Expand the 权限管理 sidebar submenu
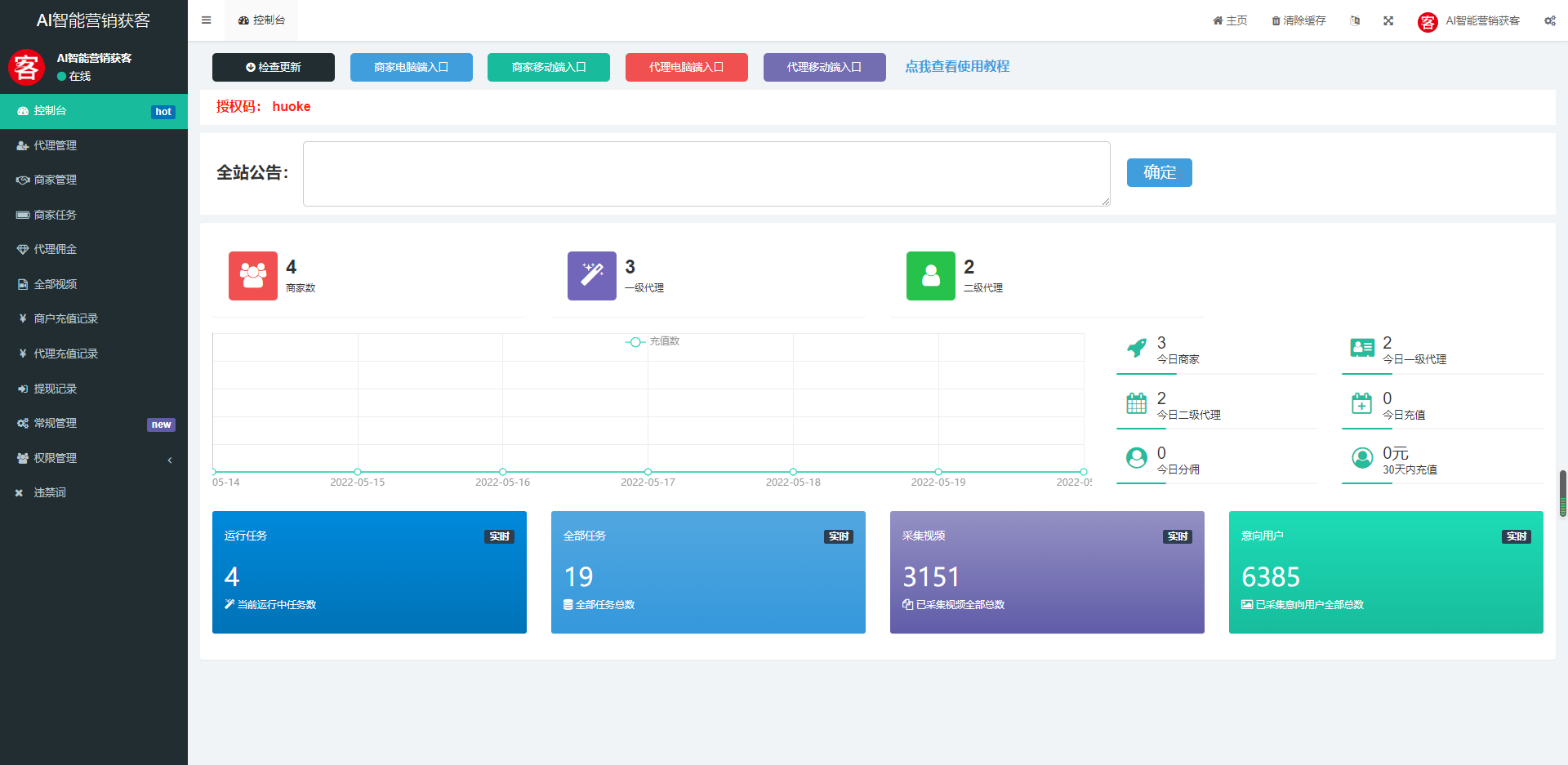The height and width of the screenshot is (765, 1568). [94, 458]
